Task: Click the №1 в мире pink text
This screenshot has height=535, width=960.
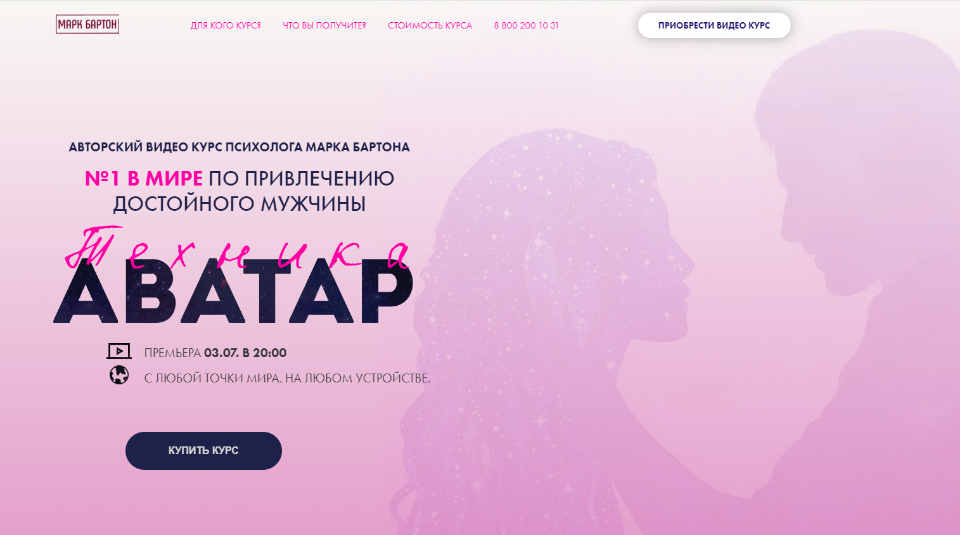Action: pos(143,178)
